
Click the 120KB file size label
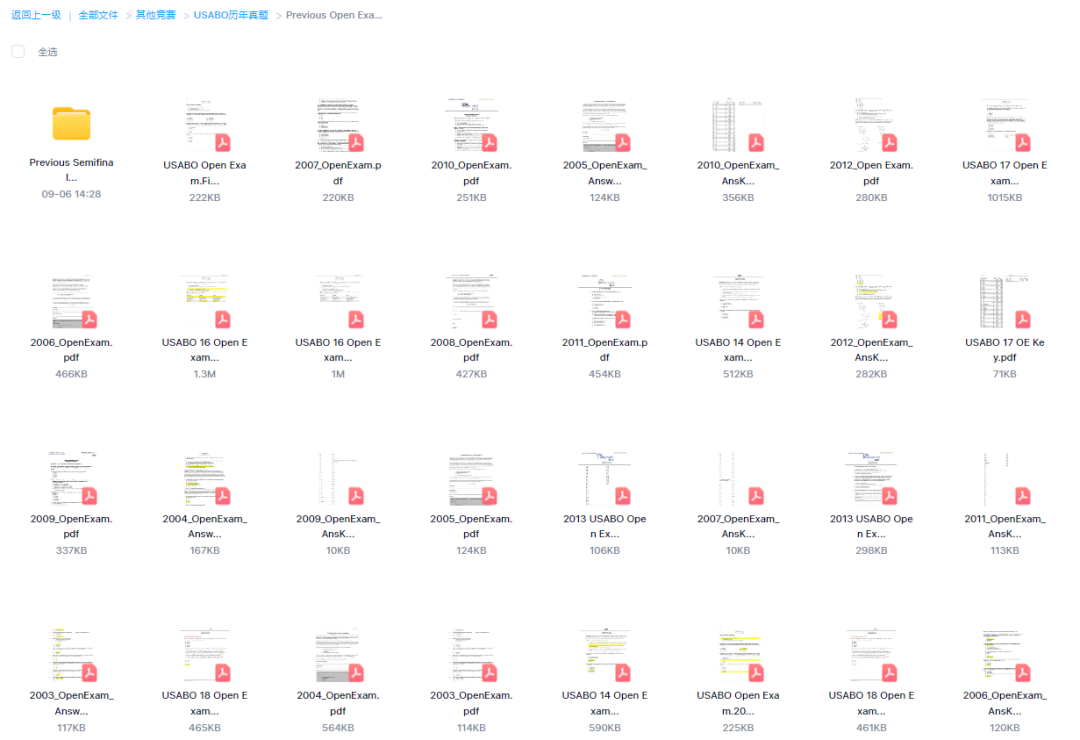click(x=1005, y=728)
